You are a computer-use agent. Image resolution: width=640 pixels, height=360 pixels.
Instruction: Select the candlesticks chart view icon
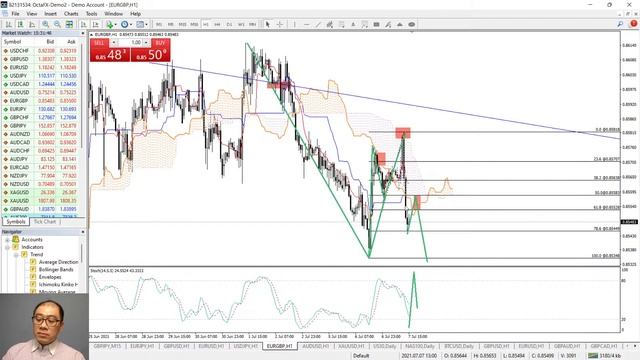click(20, 24)
